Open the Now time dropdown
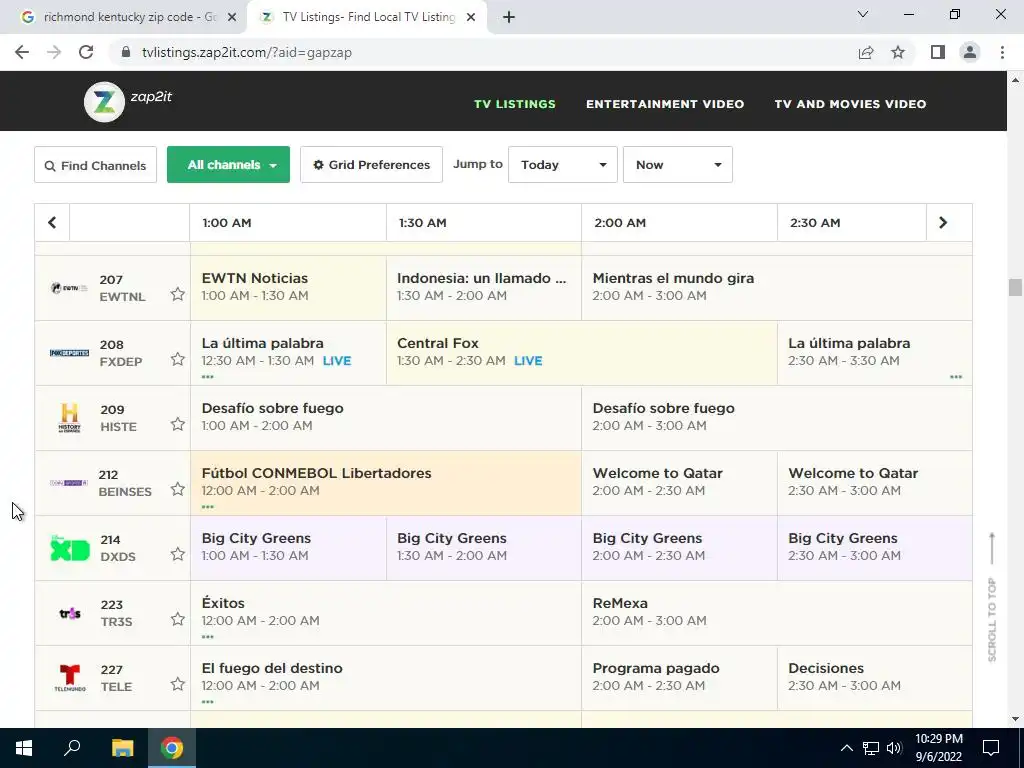The height and width of the screenshot is (768, 1024). [678, 165]
